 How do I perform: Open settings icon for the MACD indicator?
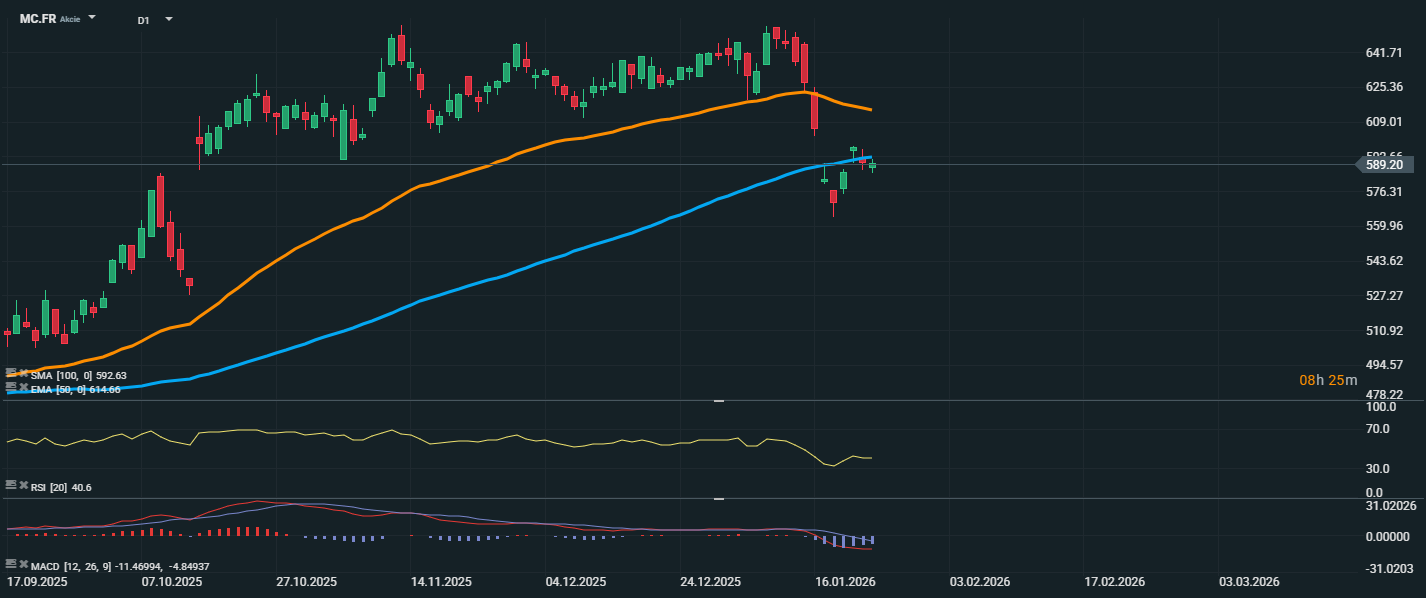(11, 564)
